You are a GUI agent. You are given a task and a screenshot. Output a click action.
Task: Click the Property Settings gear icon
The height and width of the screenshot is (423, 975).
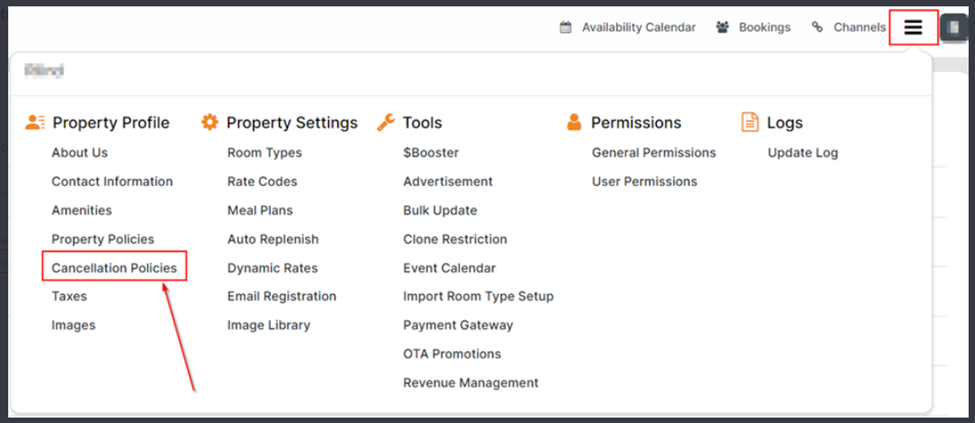coord(209,122)
